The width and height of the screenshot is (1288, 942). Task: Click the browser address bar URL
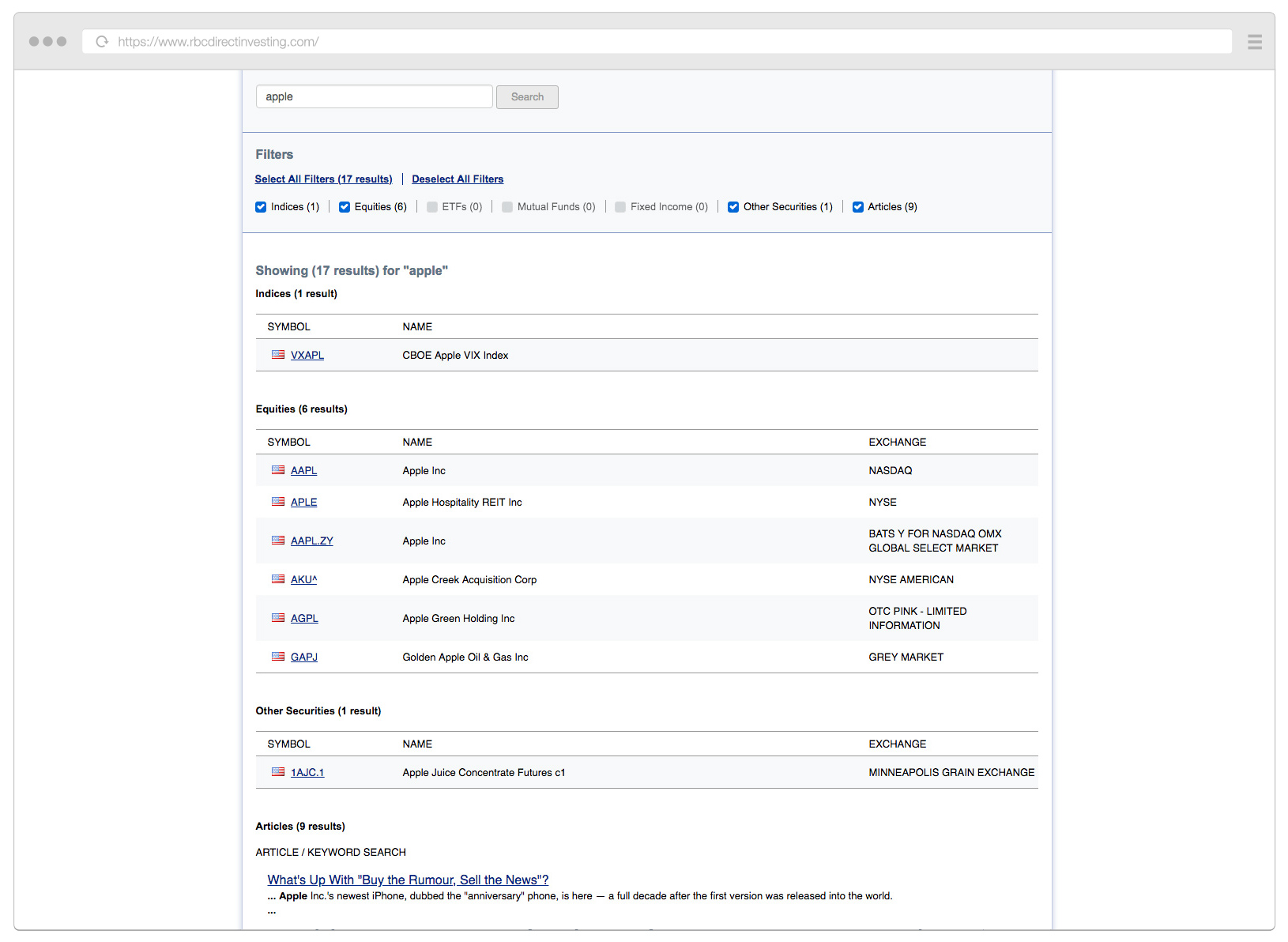click(x=218, y=42)
